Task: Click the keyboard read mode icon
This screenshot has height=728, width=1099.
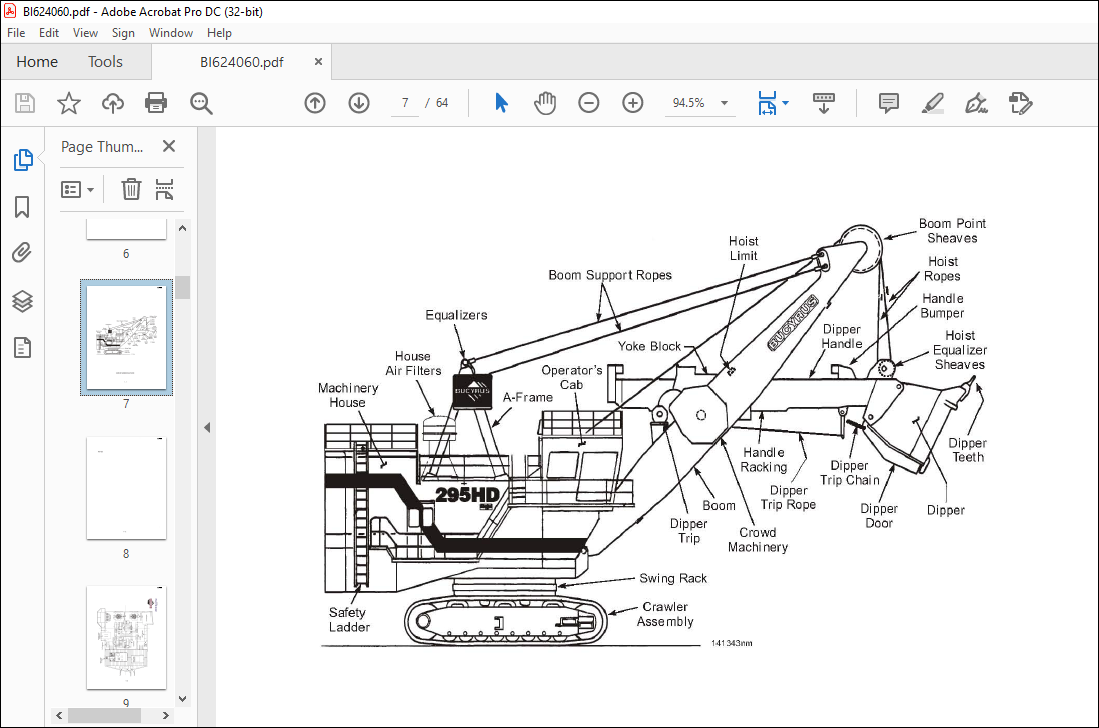Action: coord(824,103)
